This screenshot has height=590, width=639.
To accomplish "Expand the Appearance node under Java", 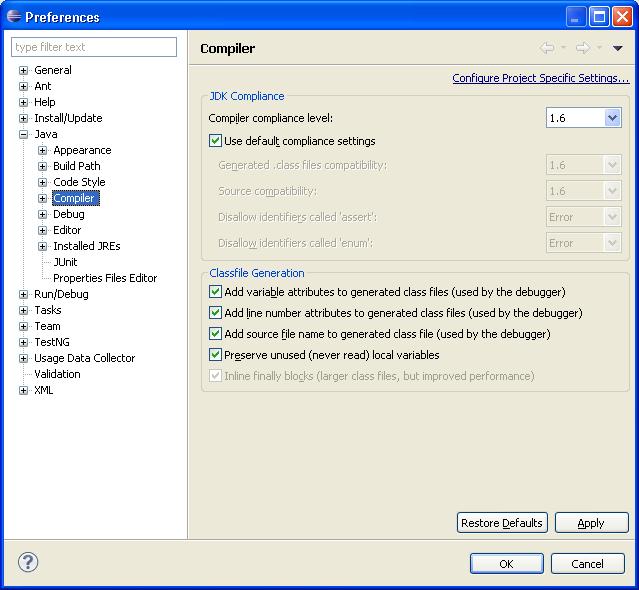I will pos(42,150).
